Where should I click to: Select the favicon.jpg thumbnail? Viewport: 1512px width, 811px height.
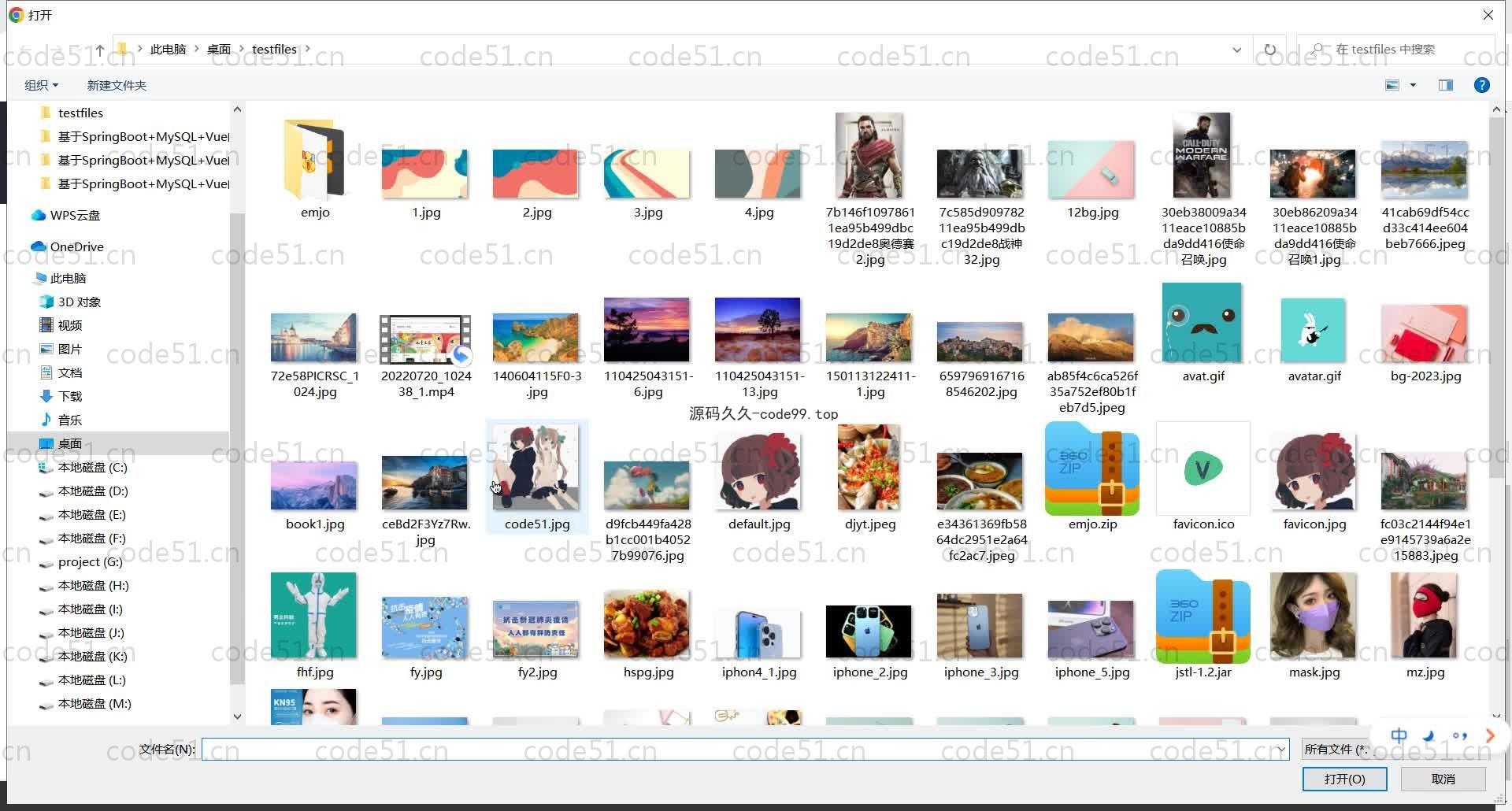pyautogui.click(x=1314, y=471)
